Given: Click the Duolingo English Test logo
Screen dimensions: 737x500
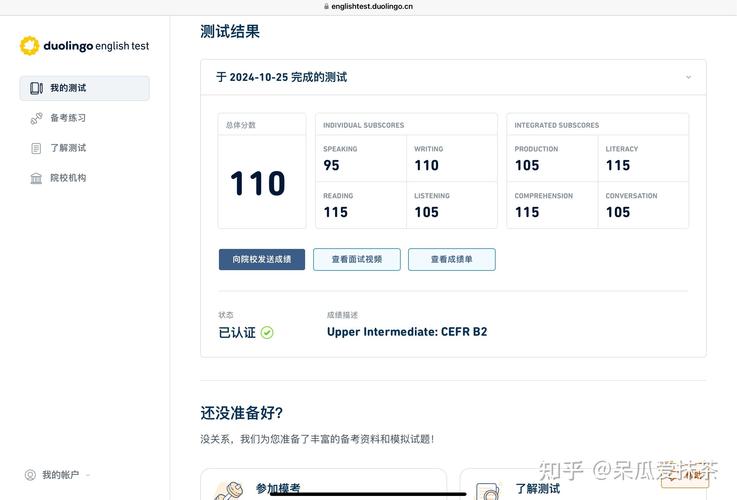Looking at the screenshot, I should pos(85,46).
